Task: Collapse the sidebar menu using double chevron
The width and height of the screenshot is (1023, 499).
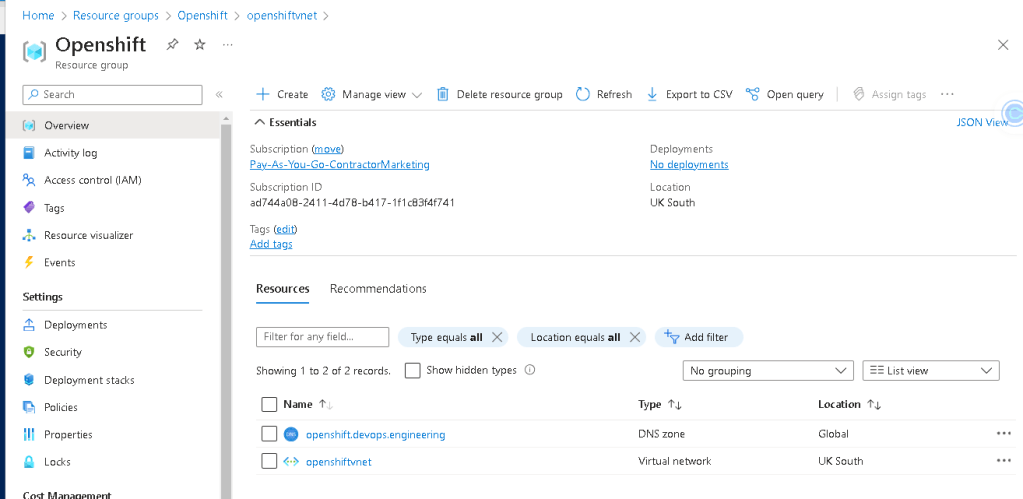Action: coord(219,95)
